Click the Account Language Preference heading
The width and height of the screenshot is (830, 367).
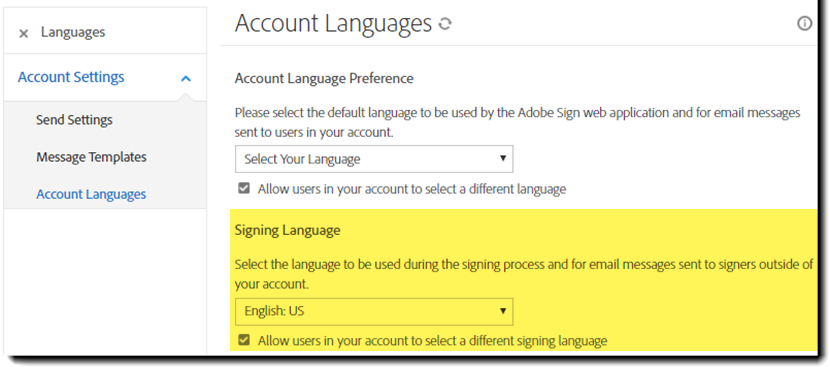point(324,78)
